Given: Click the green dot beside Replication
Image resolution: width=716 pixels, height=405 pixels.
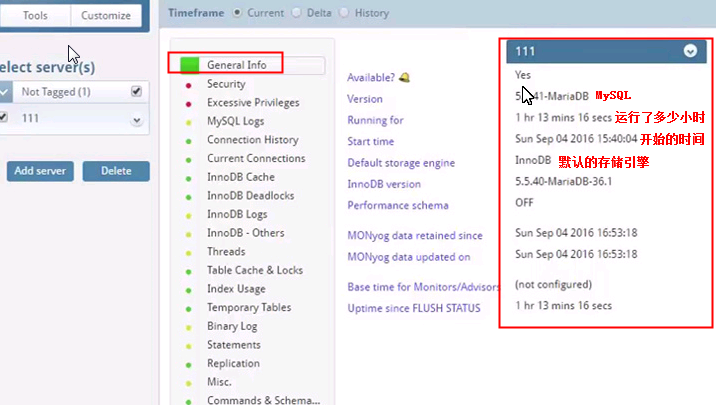Looking at the screenshot, I should 189,365.
